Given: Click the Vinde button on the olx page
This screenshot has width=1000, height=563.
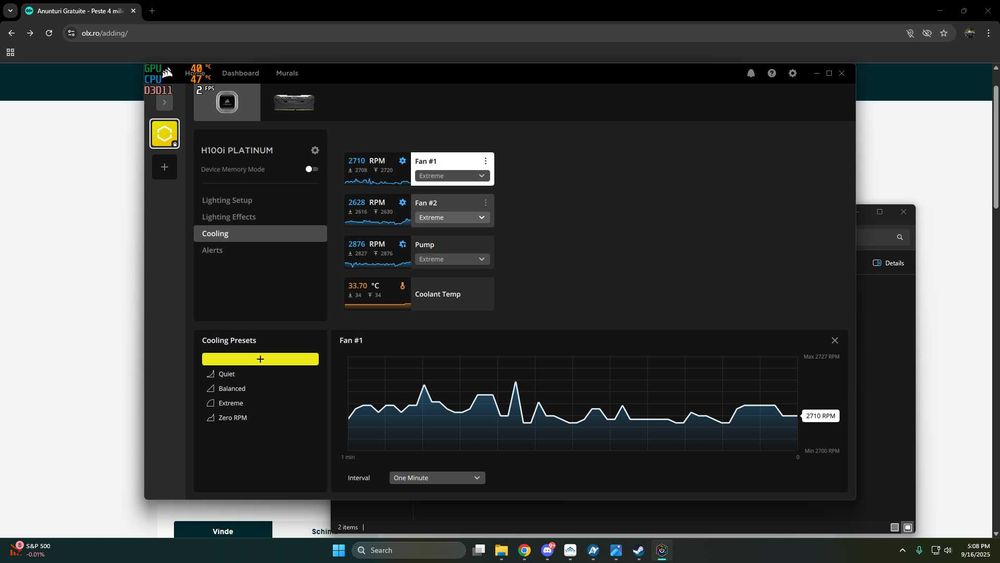Looking at the screenshot, I should coord(223,530).
